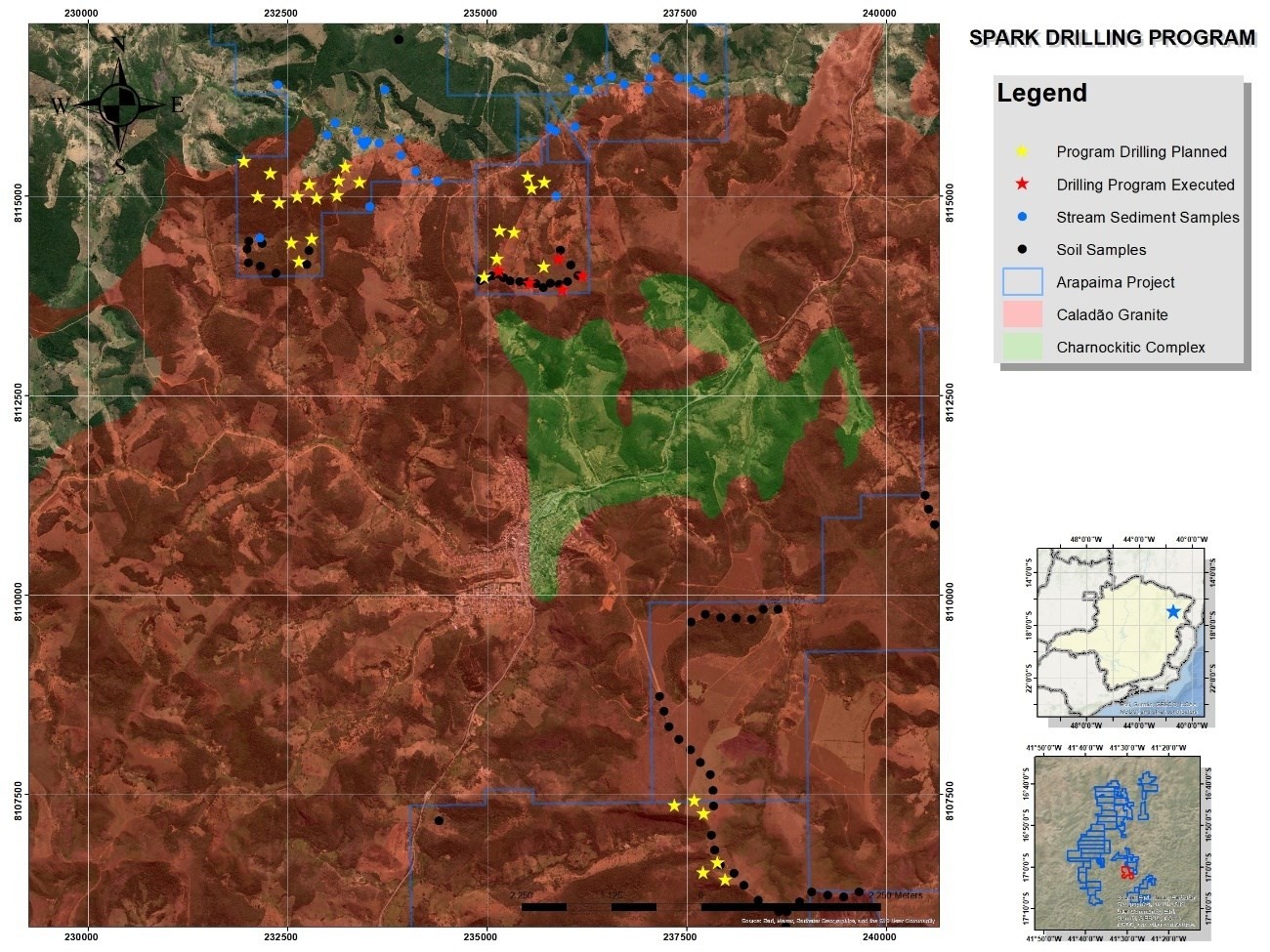
Task: Select the red star legend symbol
Action: [1022, 184]
